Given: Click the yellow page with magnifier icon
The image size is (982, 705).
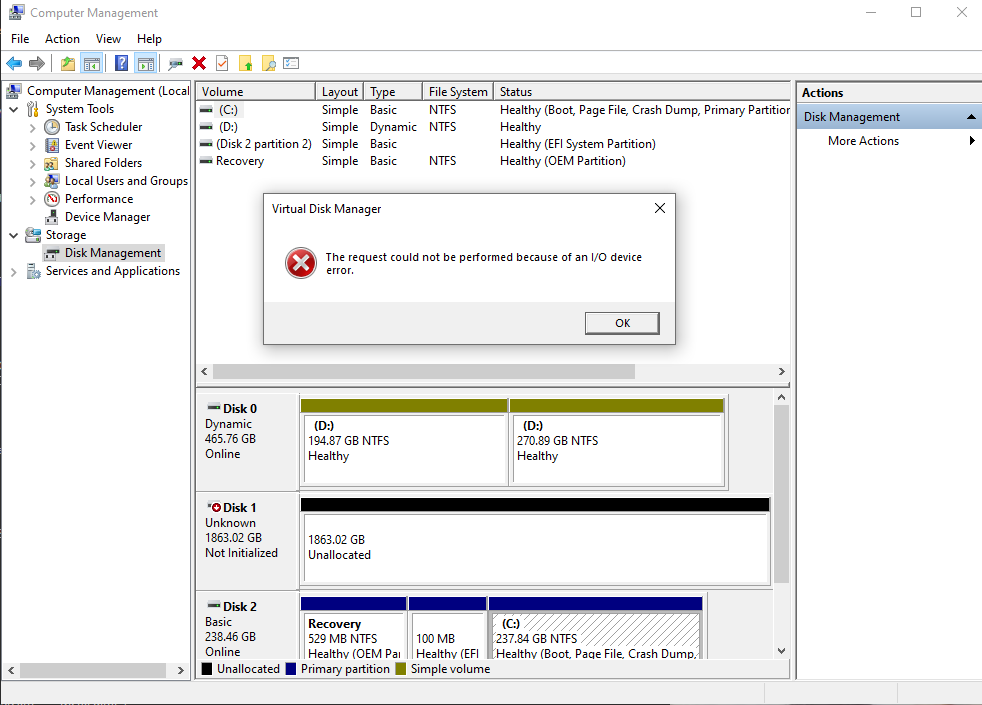Looking at the screenshot, I should 269,63.
